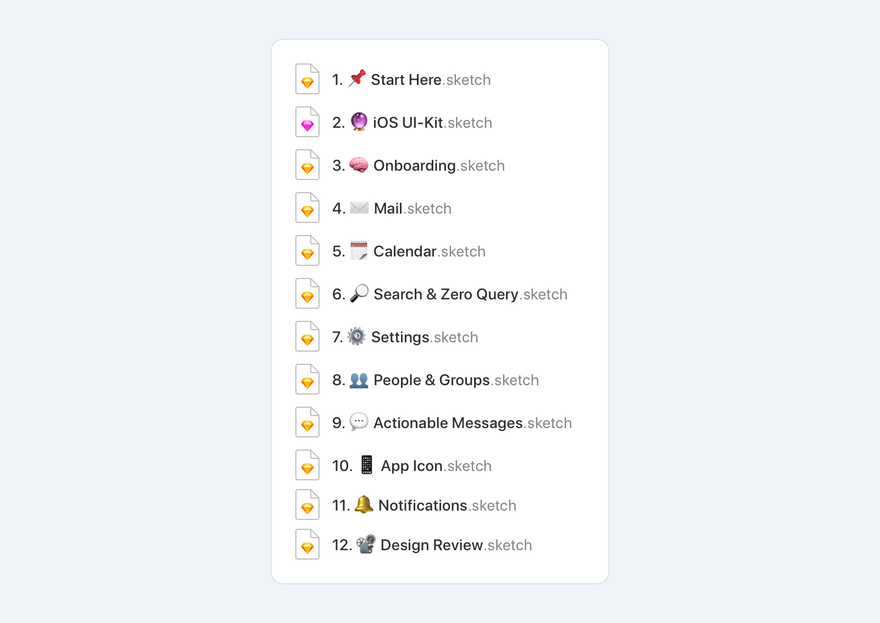This screenshot has width=880, height=623.
Task: Click the Start Here sketch file icon
Action: coord(307,79)
